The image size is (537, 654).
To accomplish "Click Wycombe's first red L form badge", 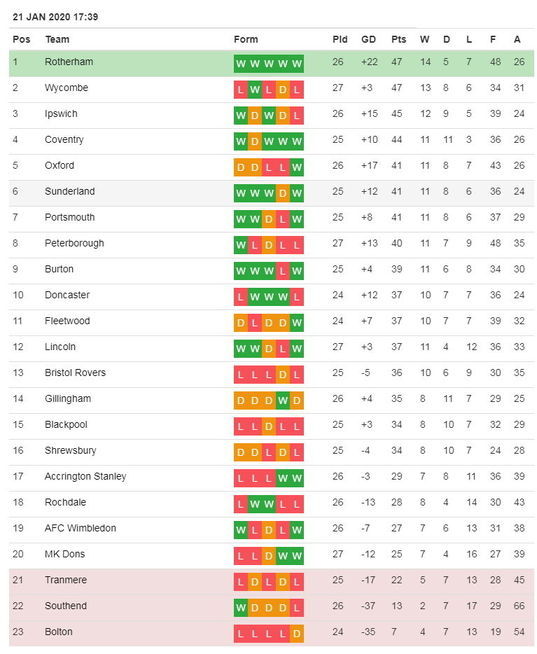I will 241,90.
